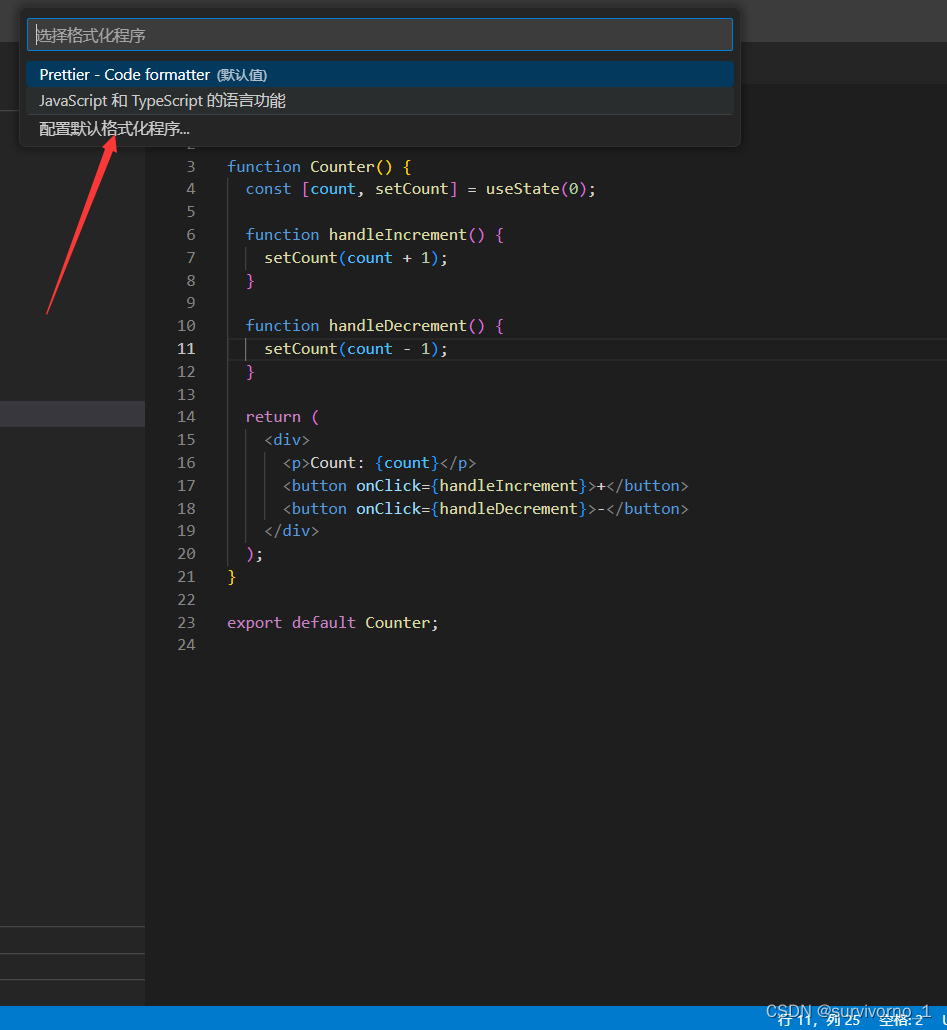Click 'useState(0)' call on line 4
This screenshot has width=947, height=1030.
coord(536,189)
